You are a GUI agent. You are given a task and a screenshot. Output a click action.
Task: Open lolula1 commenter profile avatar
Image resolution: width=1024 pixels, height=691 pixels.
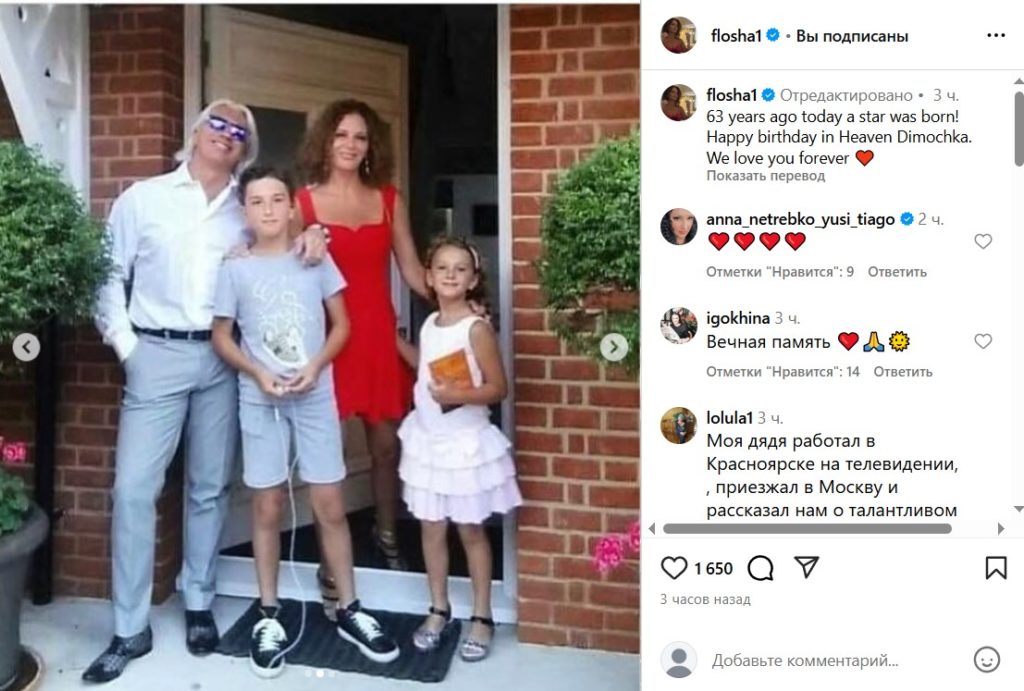[679, 425]
